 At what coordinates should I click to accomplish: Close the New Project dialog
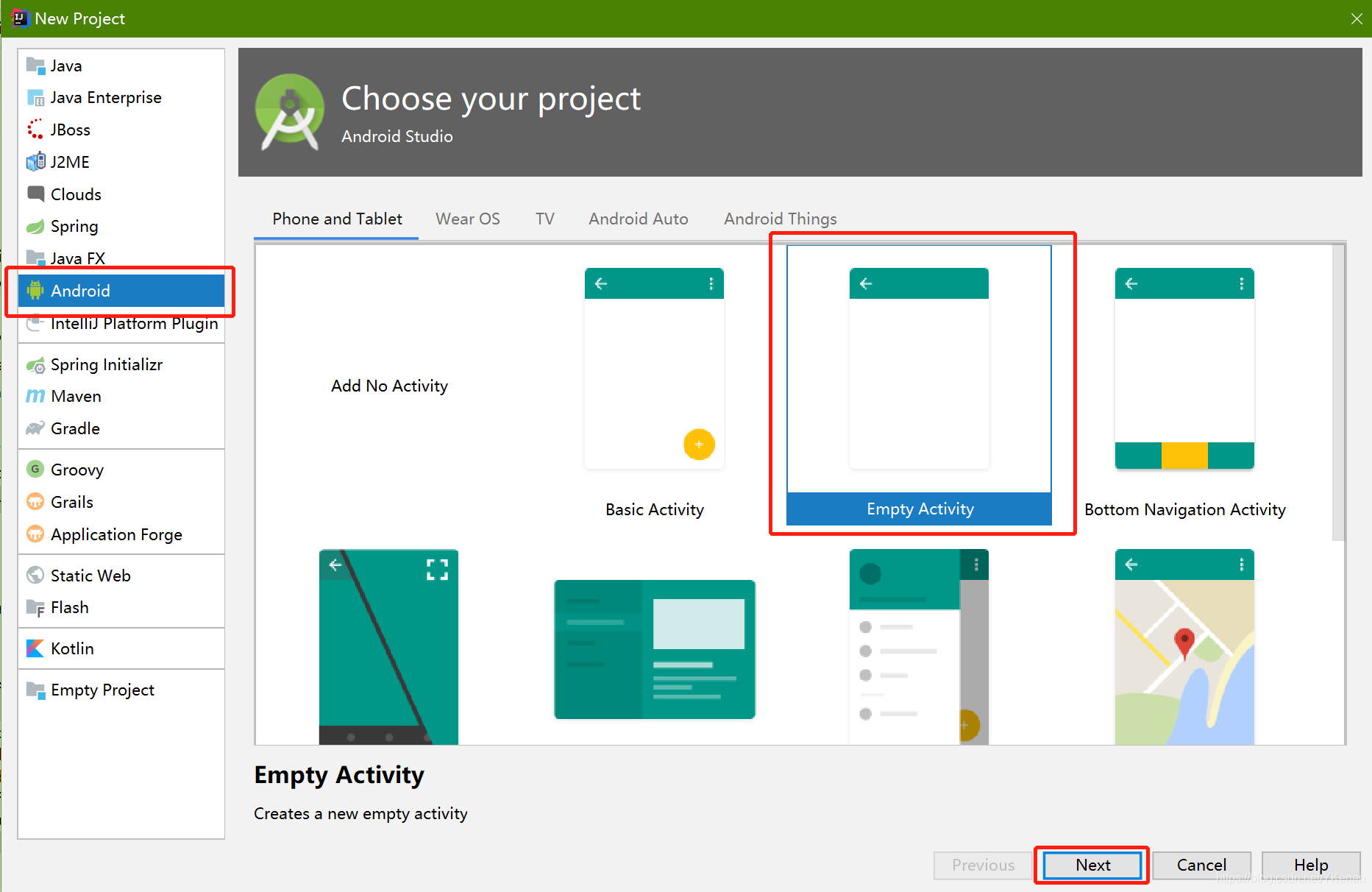[x=1357, y=18]
